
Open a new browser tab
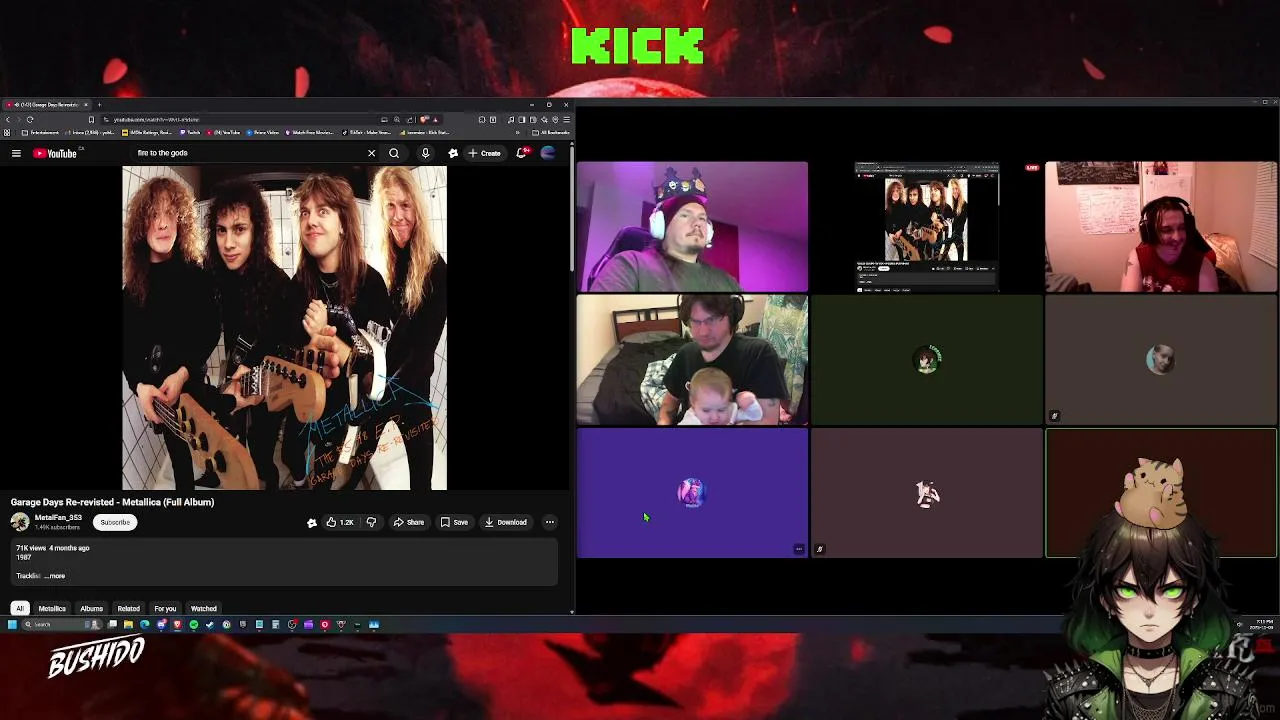pos(99,104)
